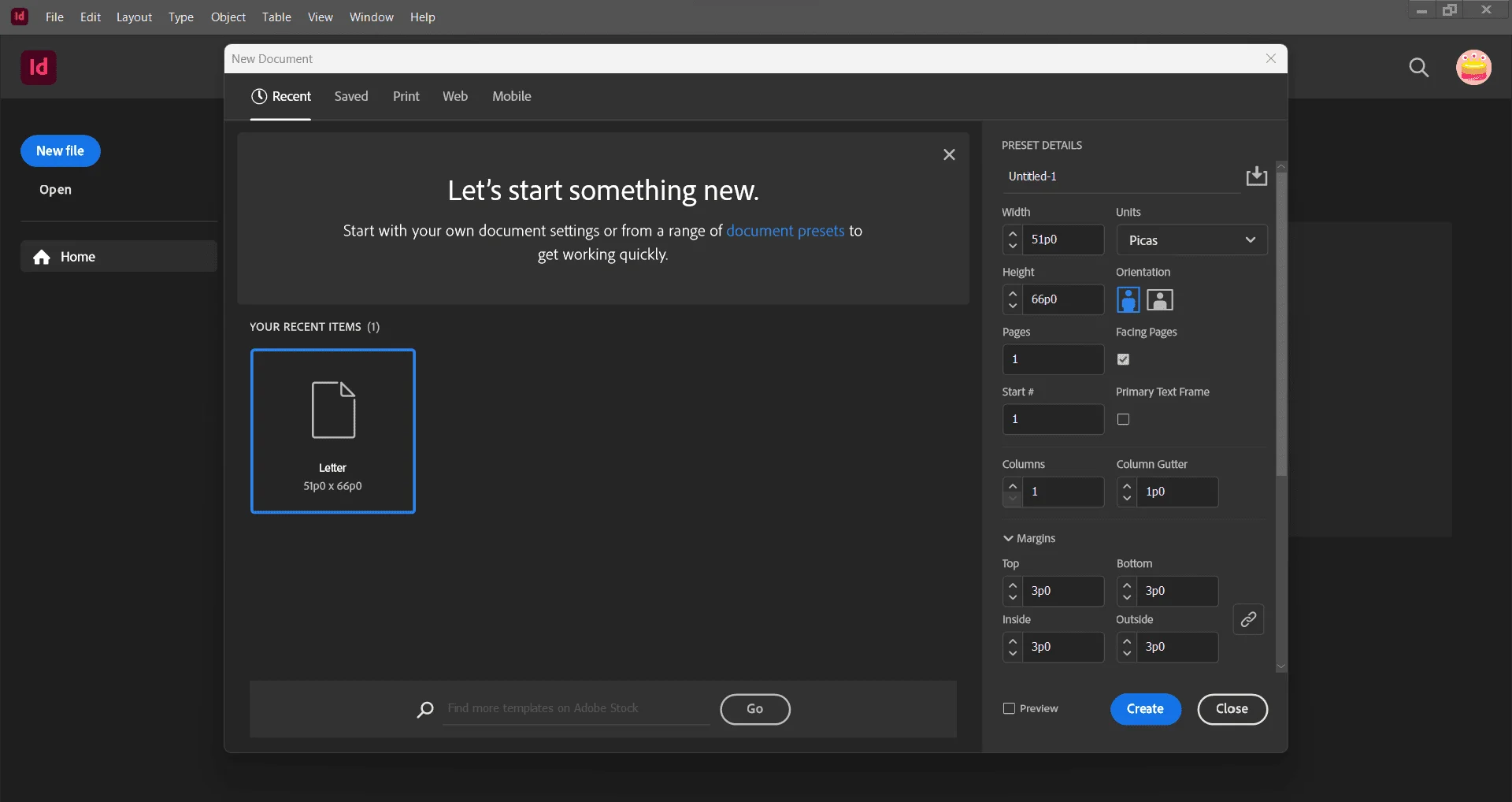Switch to the Print tab
The height and width of the screenshot is (802, 1512).
(x=406, y=96)
